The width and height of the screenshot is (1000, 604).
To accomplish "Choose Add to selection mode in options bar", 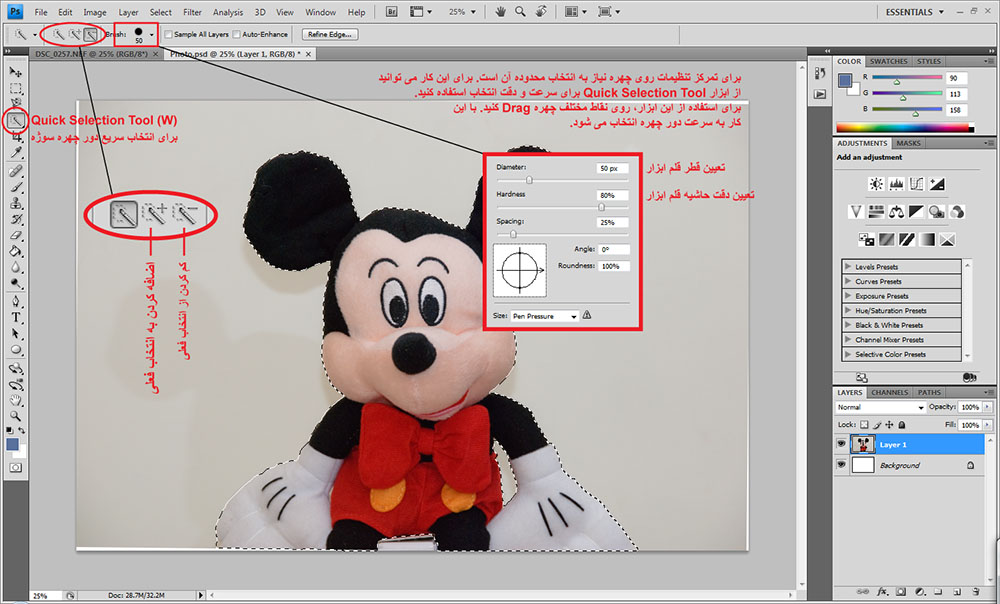I will pos(75,34).
